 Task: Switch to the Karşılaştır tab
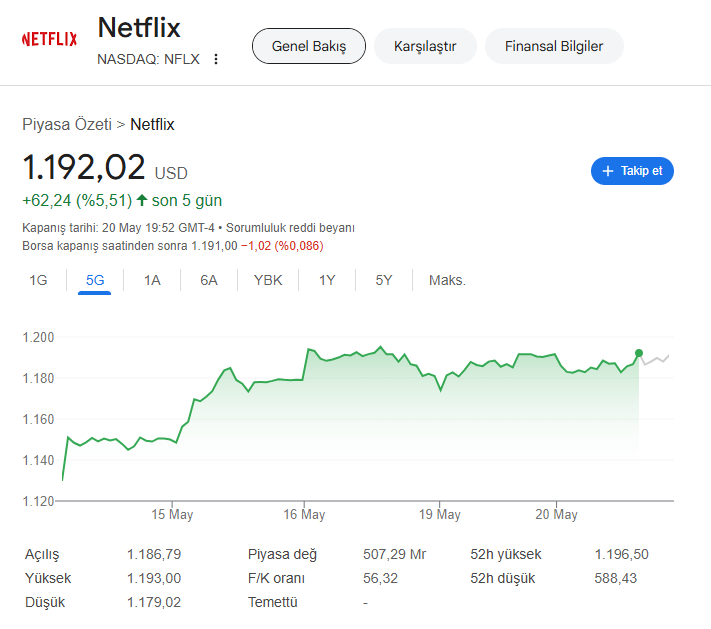[425, 46]
